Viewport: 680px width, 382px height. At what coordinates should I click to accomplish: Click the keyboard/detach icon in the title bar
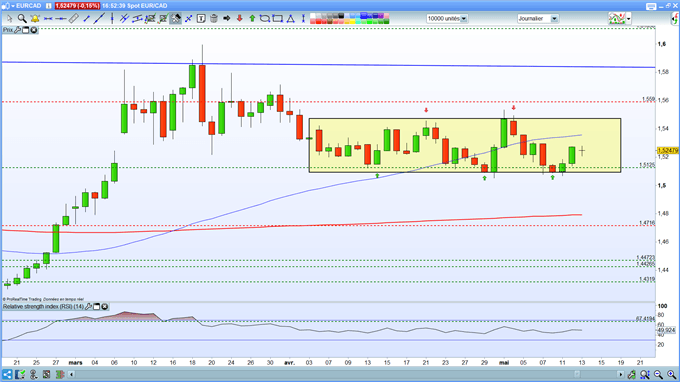[x=651, y=7]
